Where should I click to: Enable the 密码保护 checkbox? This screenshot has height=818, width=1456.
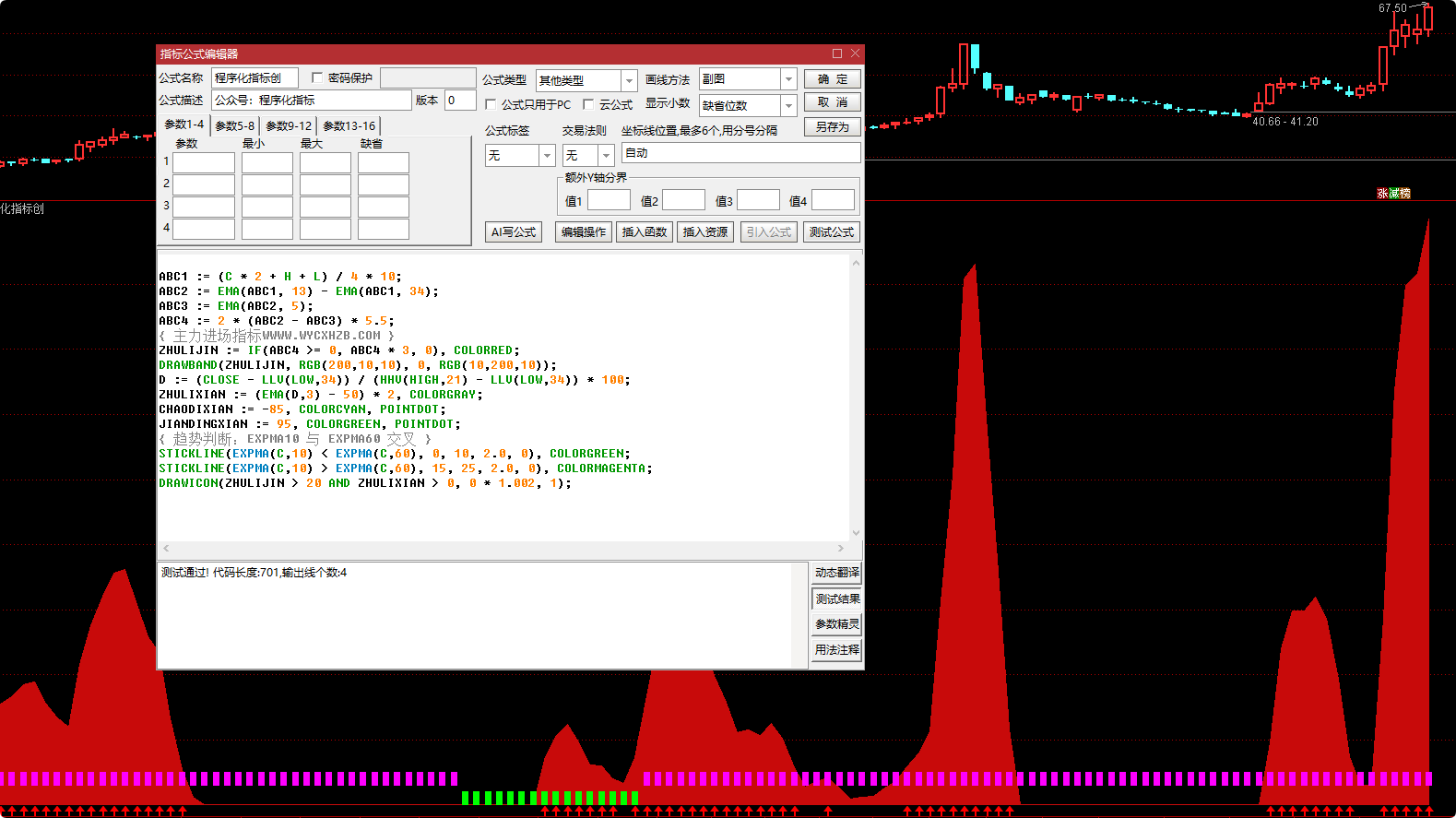point(317,78)
